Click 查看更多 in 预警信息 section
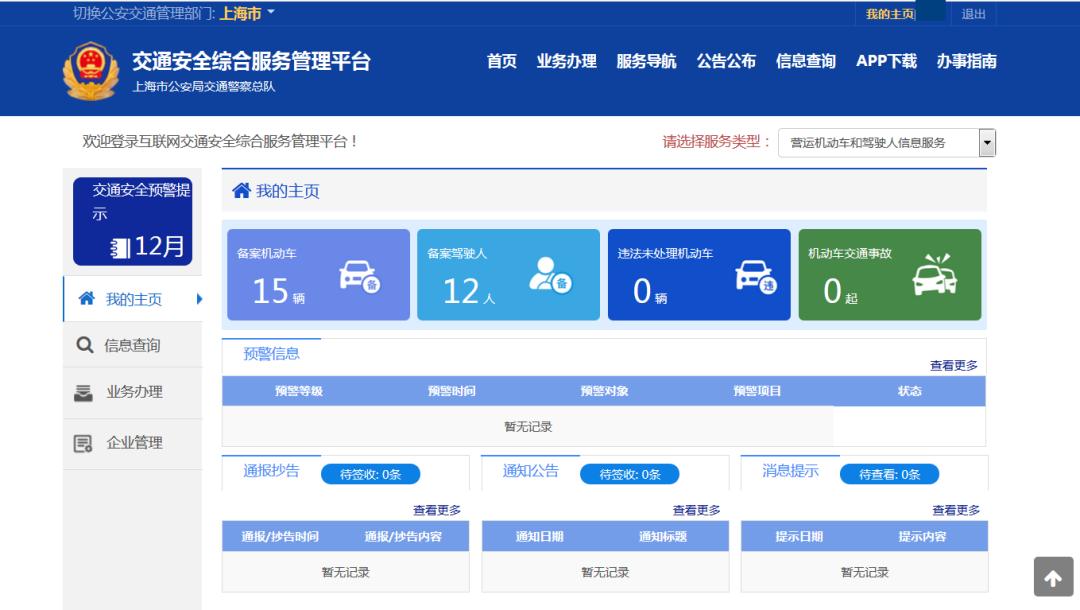 (x=953, y=366)
